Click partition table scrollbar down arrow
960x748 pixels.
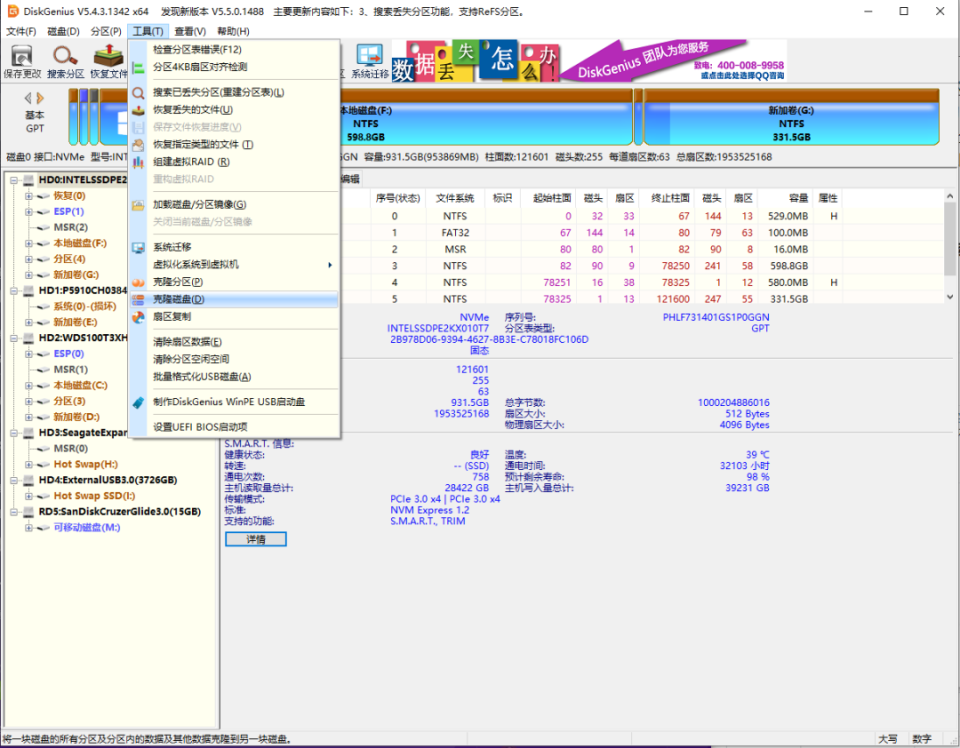pyautogui.click(x=950, y=297)
